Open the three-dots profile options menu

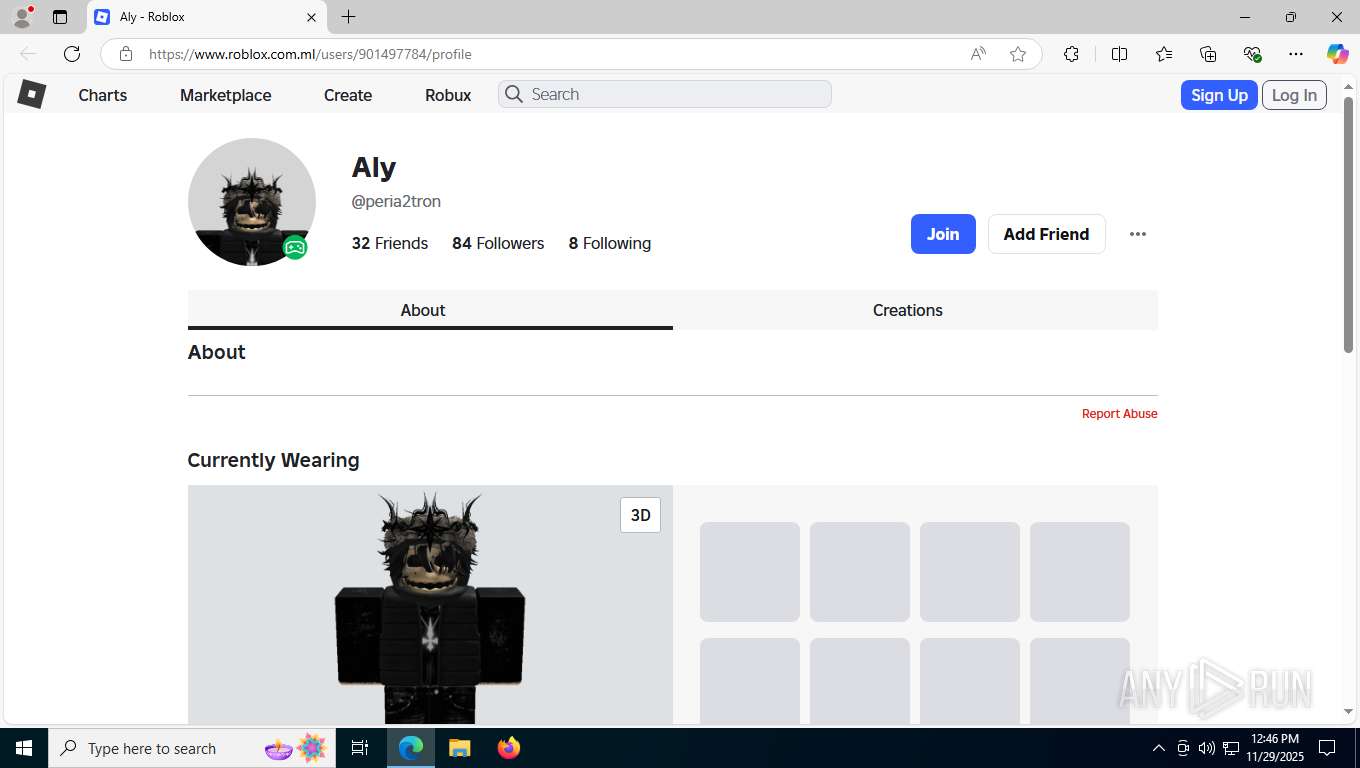1137,234
